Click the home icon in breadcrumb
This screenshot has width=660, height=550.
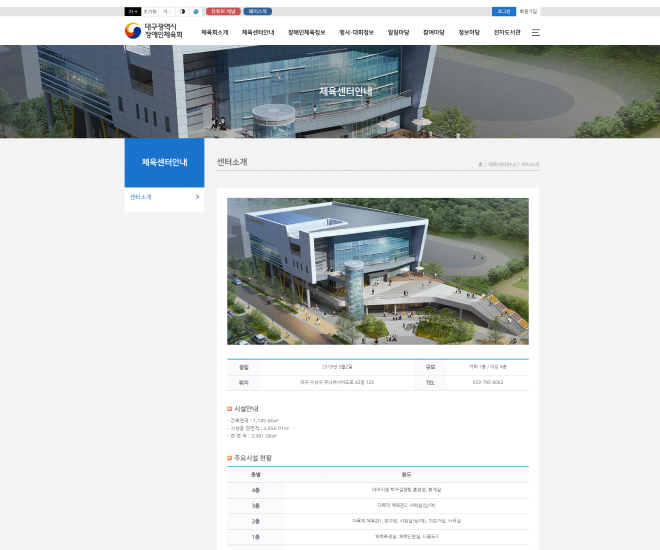[481, 164]
